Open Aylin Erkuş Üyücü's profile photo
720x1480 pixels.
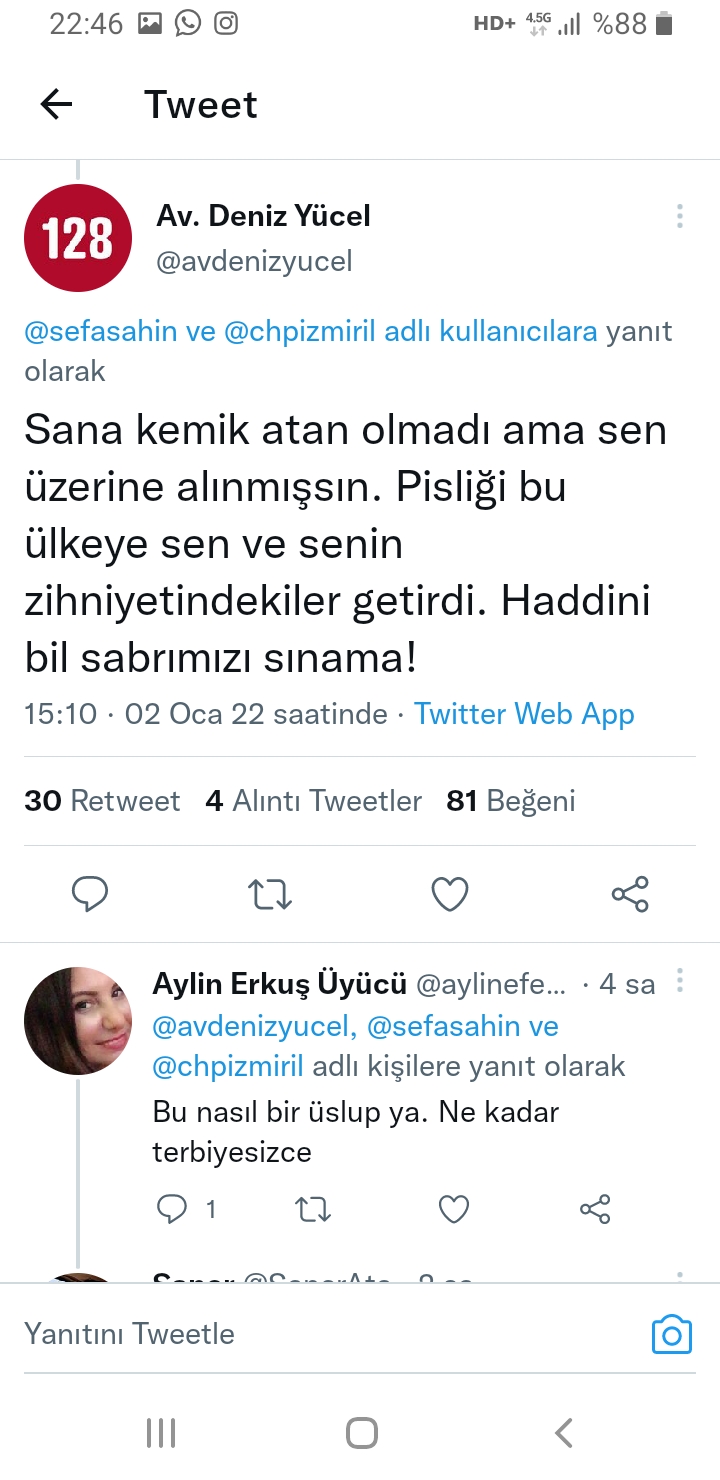(x=78, y=1021)
